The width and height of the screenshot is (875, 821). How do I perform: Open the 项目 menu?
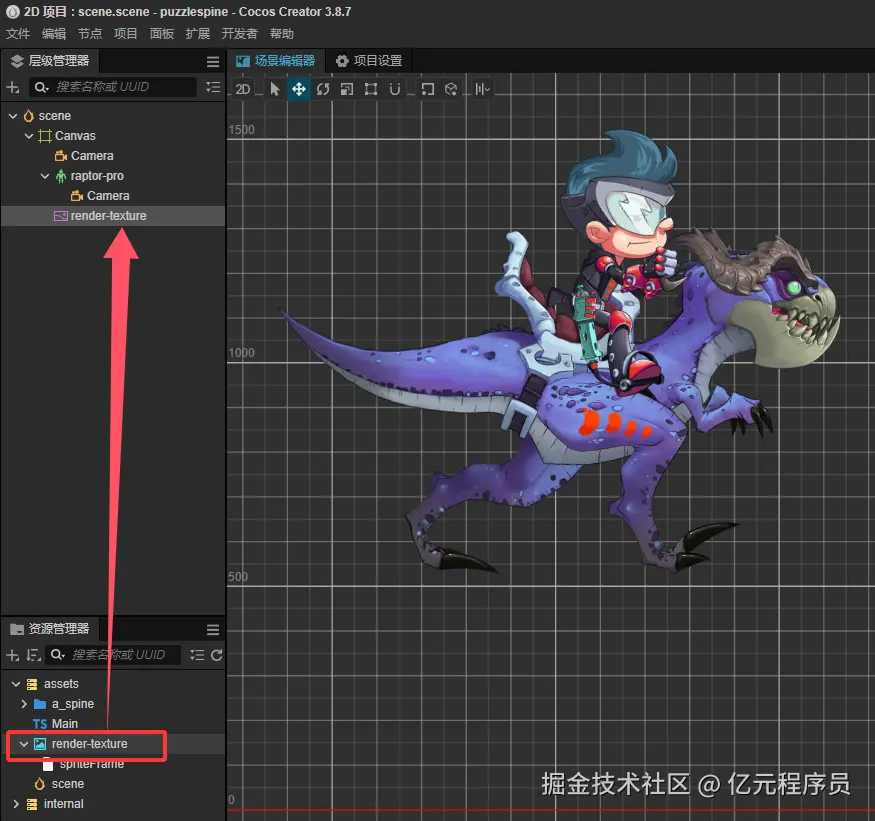(126, 33)
